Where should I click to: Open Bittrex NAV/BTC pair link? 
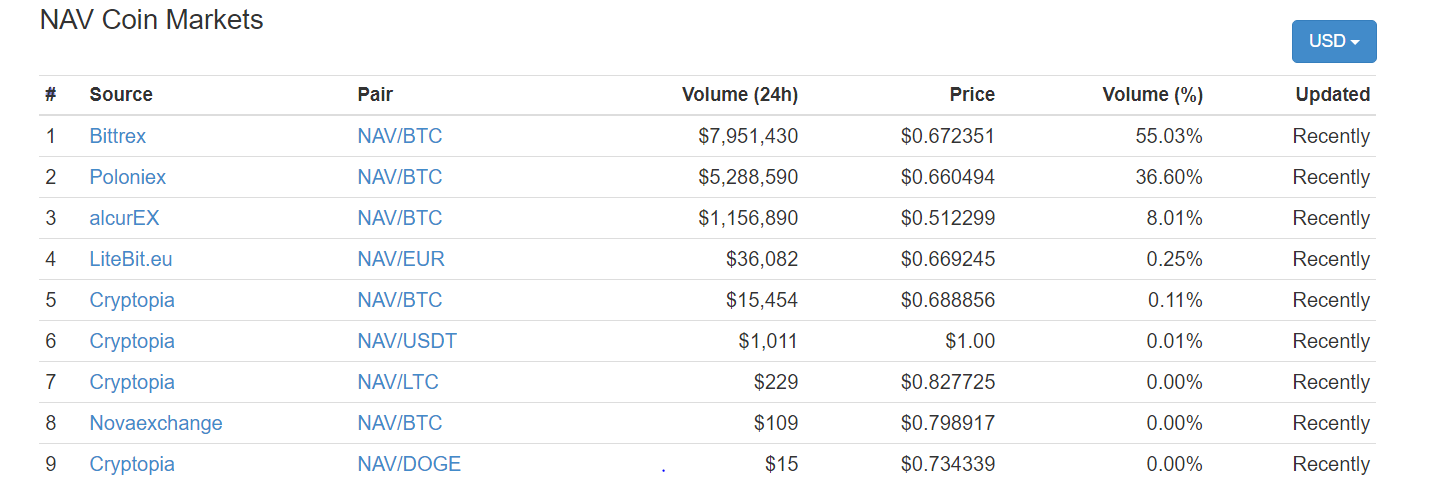pyautogui.click(x=399, y=136)
